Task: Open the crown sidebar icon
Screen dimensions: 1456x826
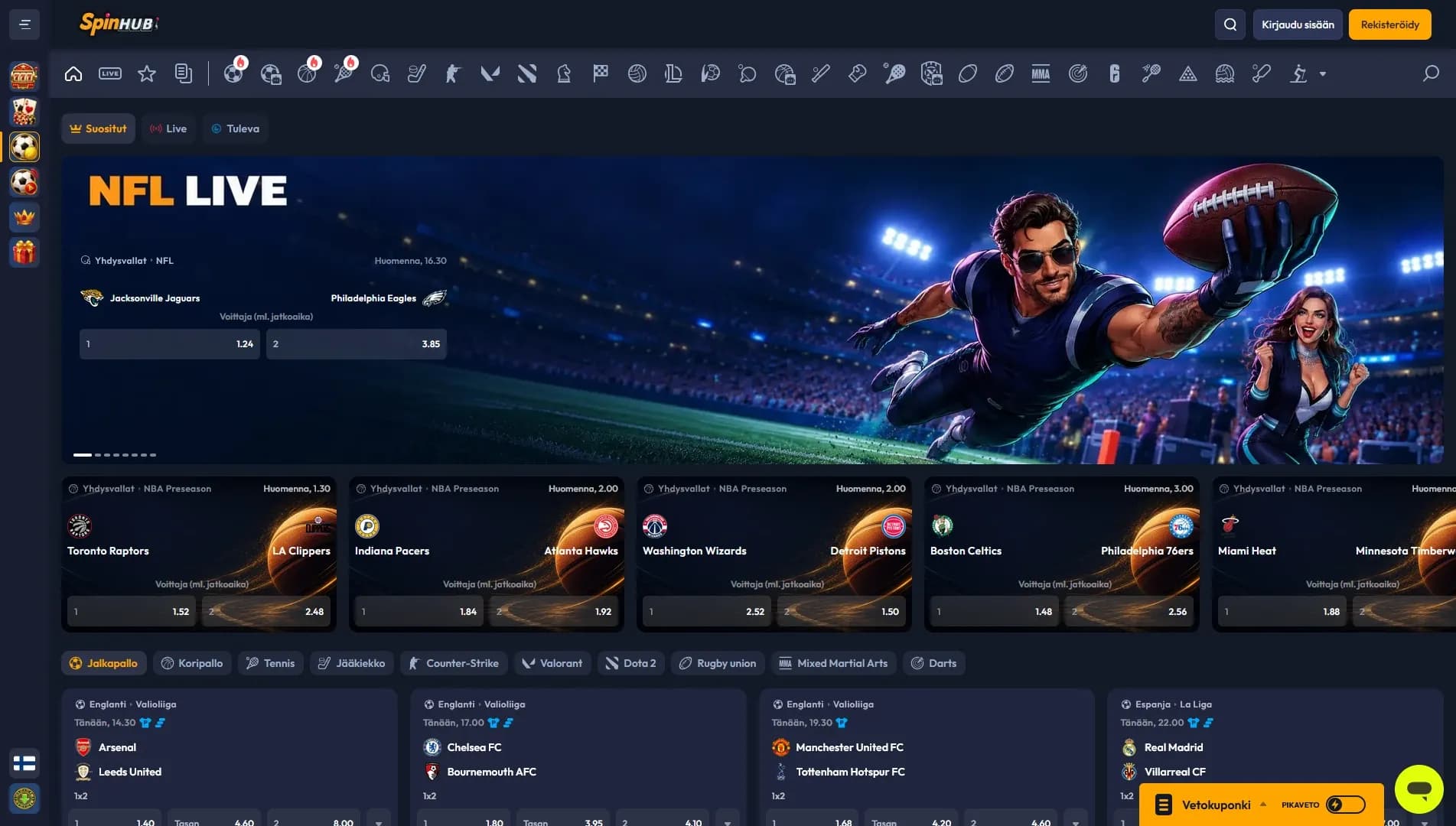Action: point(24,217)
